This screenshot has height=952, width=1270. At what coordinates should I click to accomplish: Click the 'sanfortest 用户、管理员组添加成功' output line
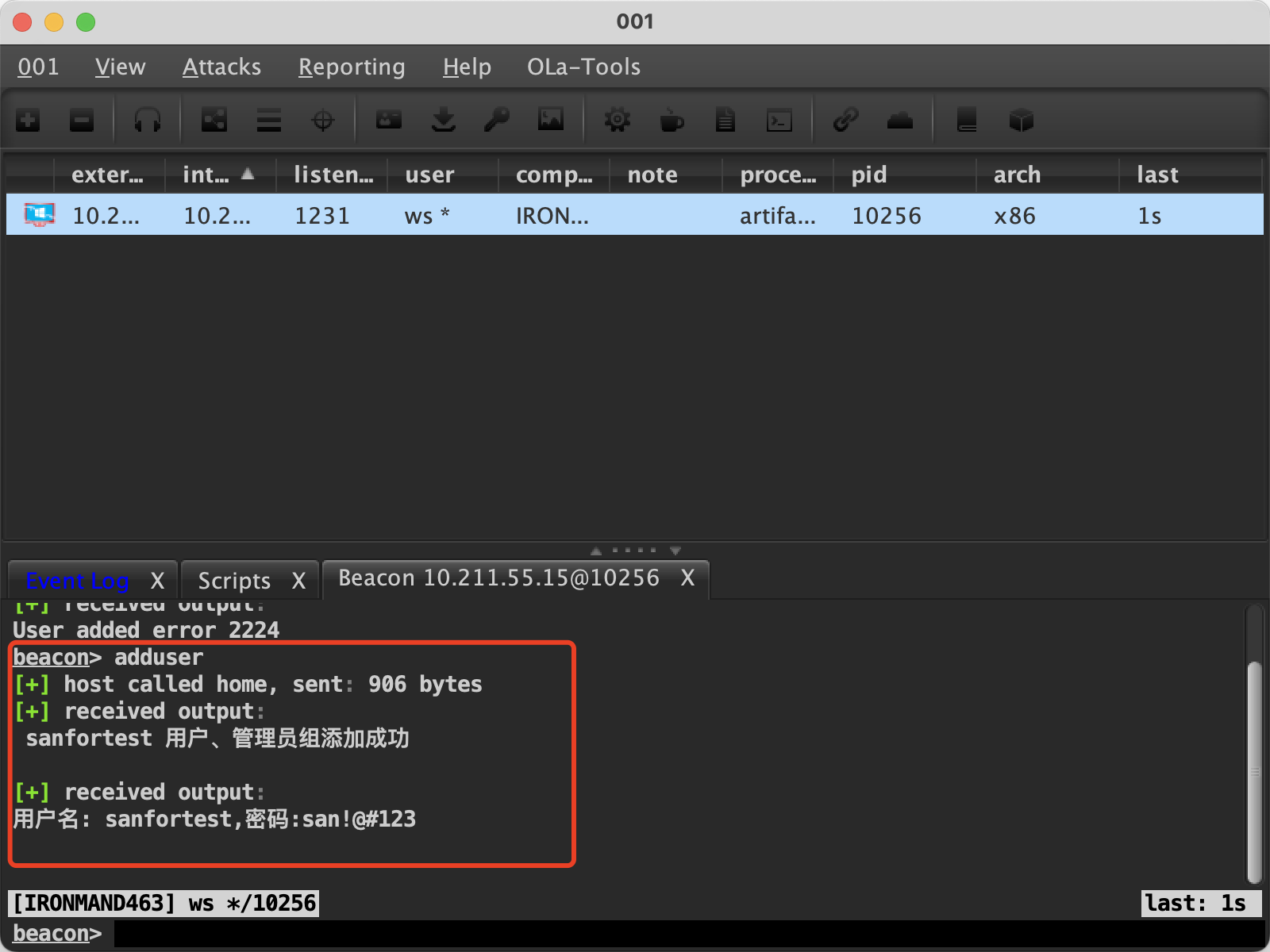click(x=217, y=739)
